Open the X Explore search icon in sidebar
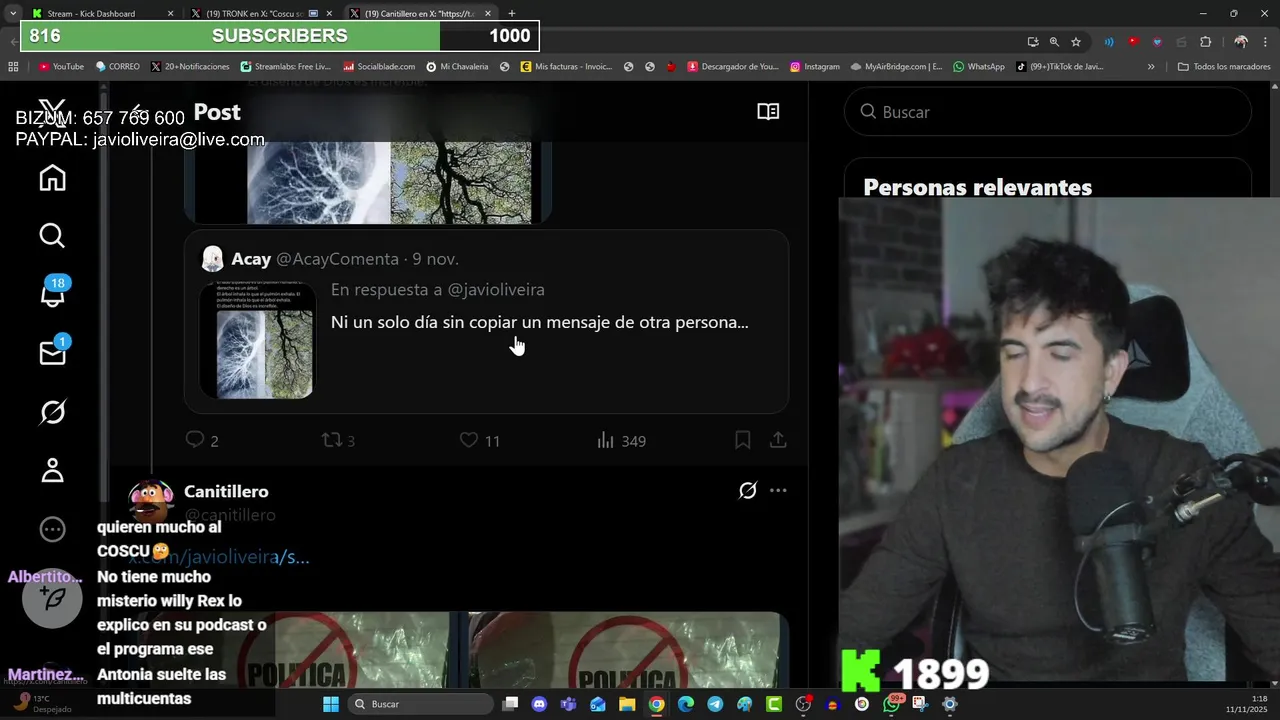 point(52,236)
